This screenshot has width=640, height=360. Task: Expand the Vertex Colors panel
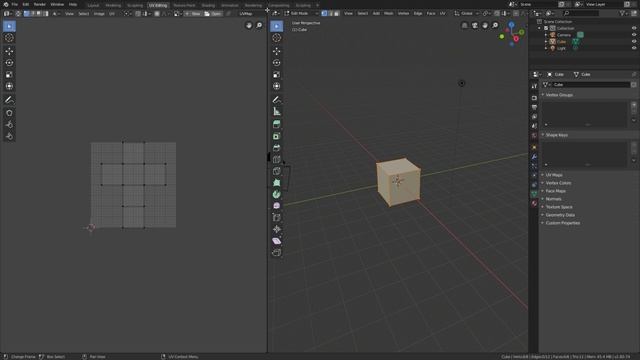click(x=558, y=183)
